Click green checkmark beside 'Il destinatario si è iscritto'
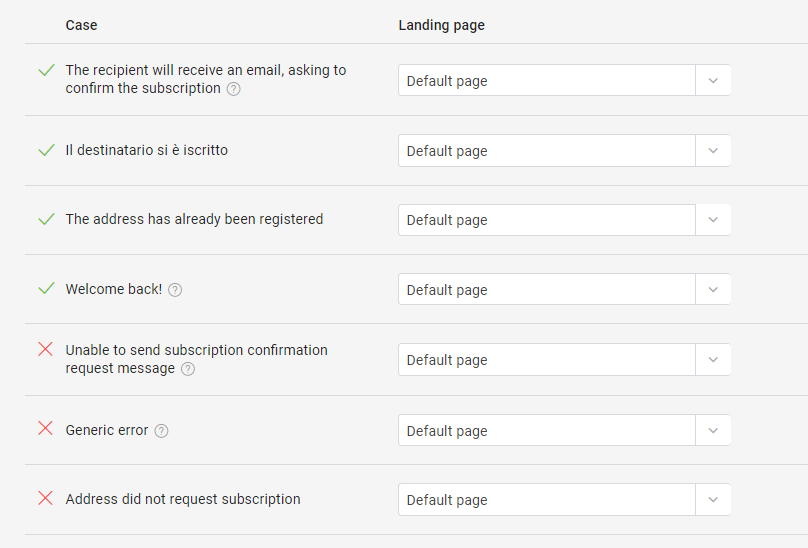Image resolution: width=808 pixels, height=548 pixels. (45, 150)
